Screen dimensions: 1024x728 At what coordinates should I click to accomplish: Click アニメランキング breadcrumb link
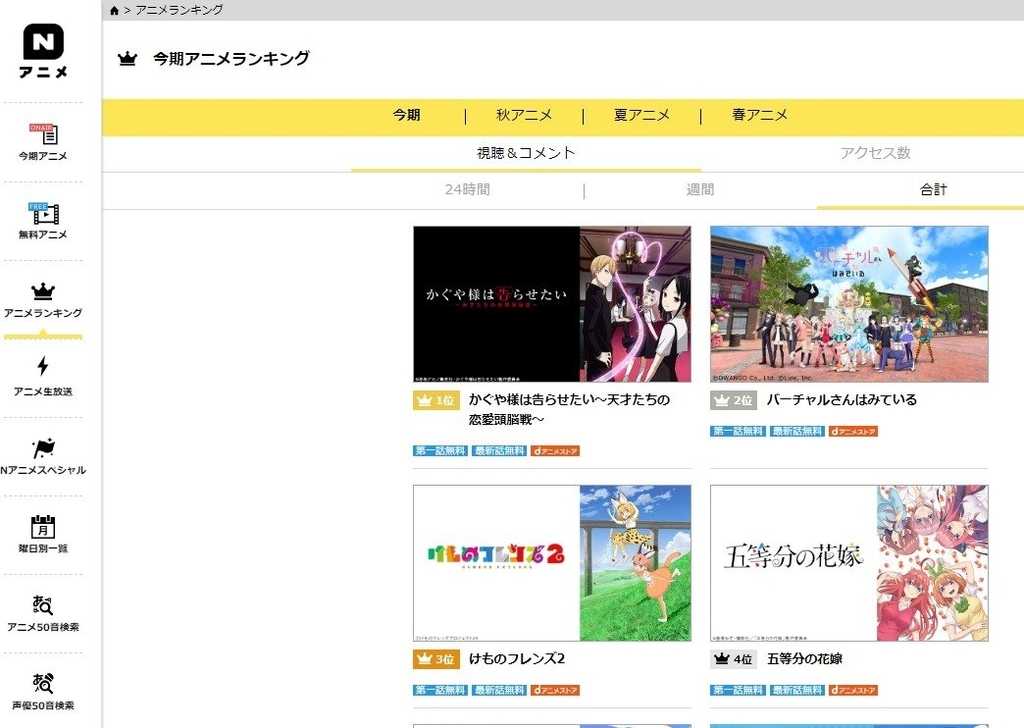(x=179, y=10)
